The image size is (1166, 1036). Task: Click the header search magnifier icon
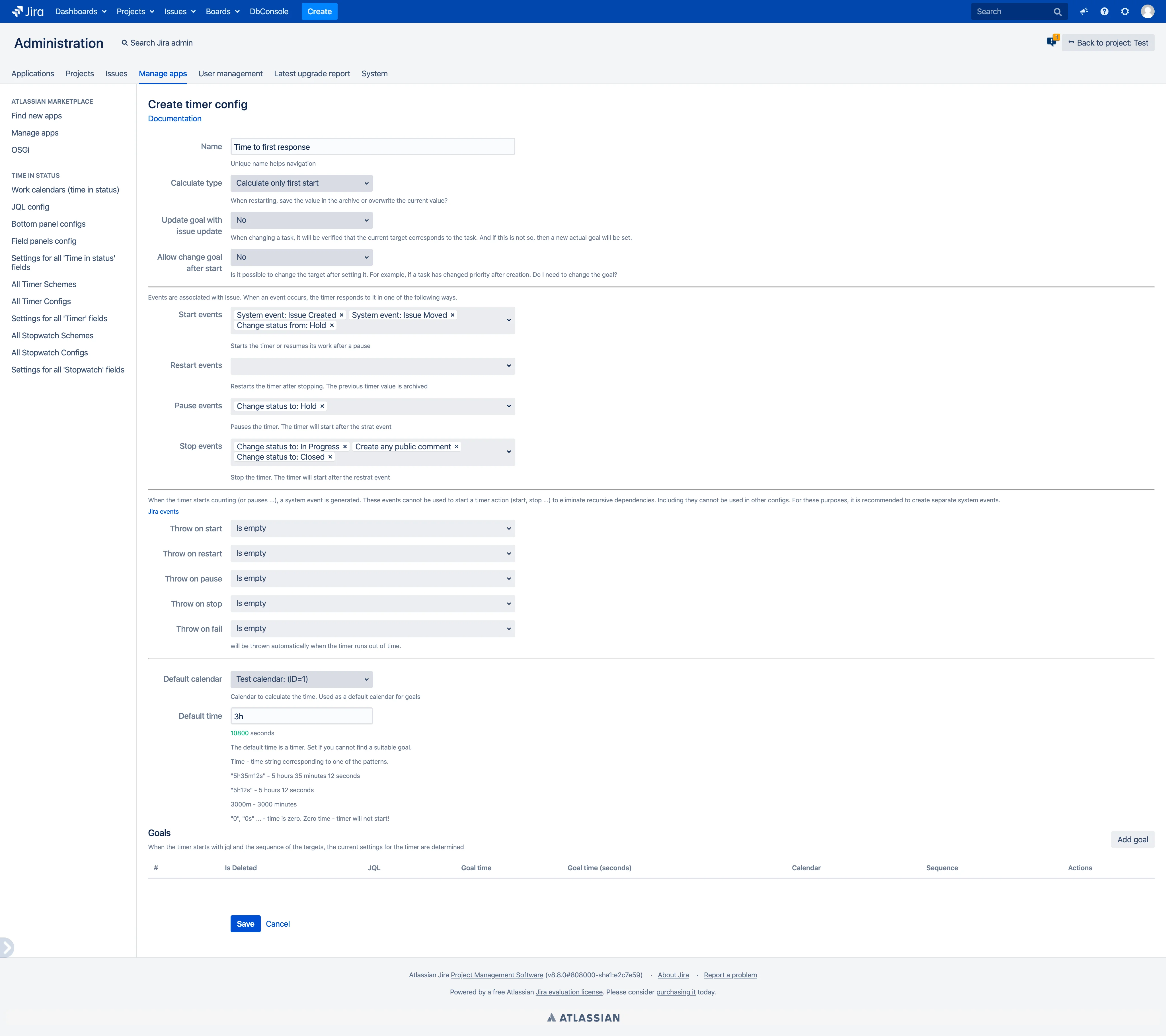point(1057,12)
